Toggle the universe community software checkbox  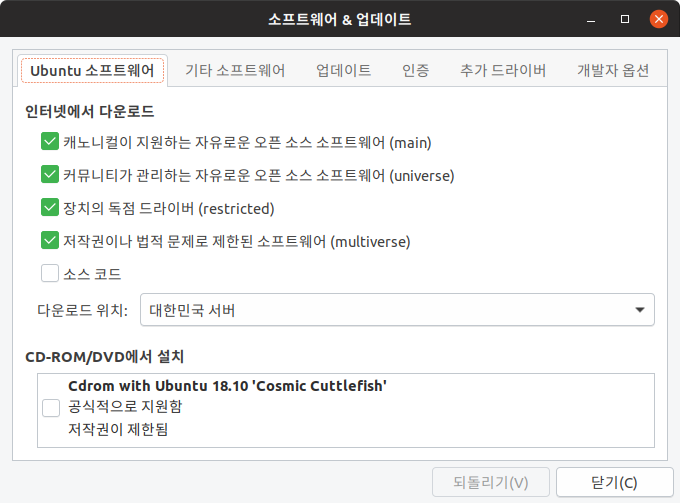50,175
